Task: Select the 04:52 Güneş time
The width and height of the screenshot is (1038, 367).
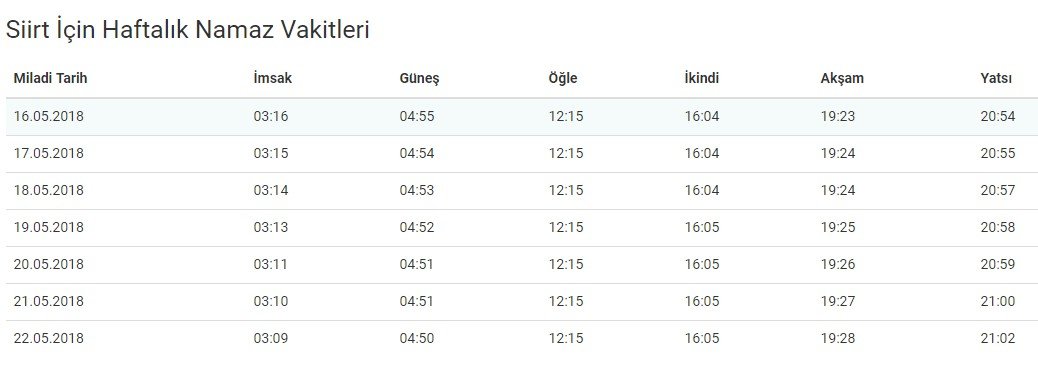Action: (x=417, y=227)
